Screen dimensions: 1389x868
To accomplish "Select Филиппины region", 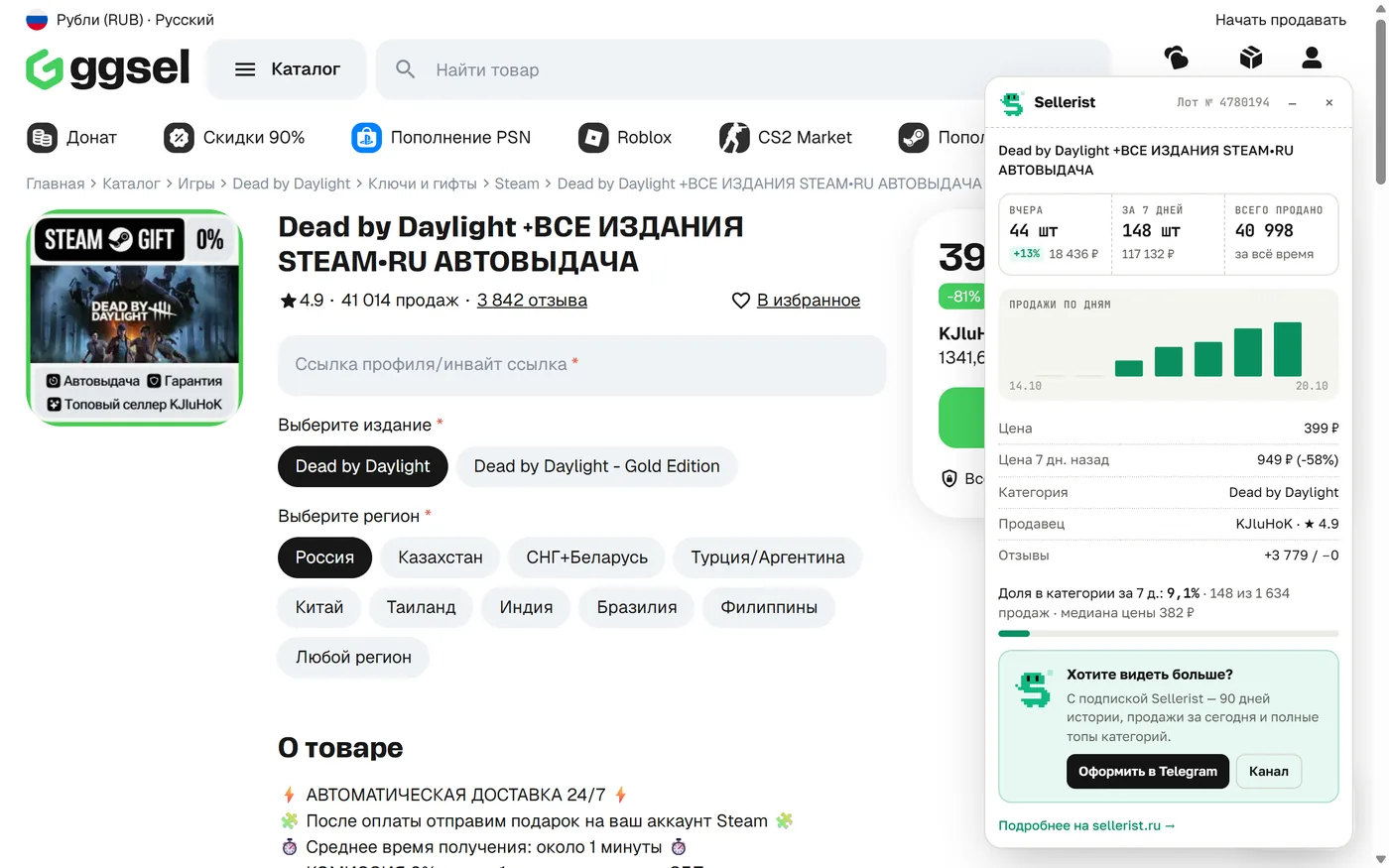I will point(769,607).
